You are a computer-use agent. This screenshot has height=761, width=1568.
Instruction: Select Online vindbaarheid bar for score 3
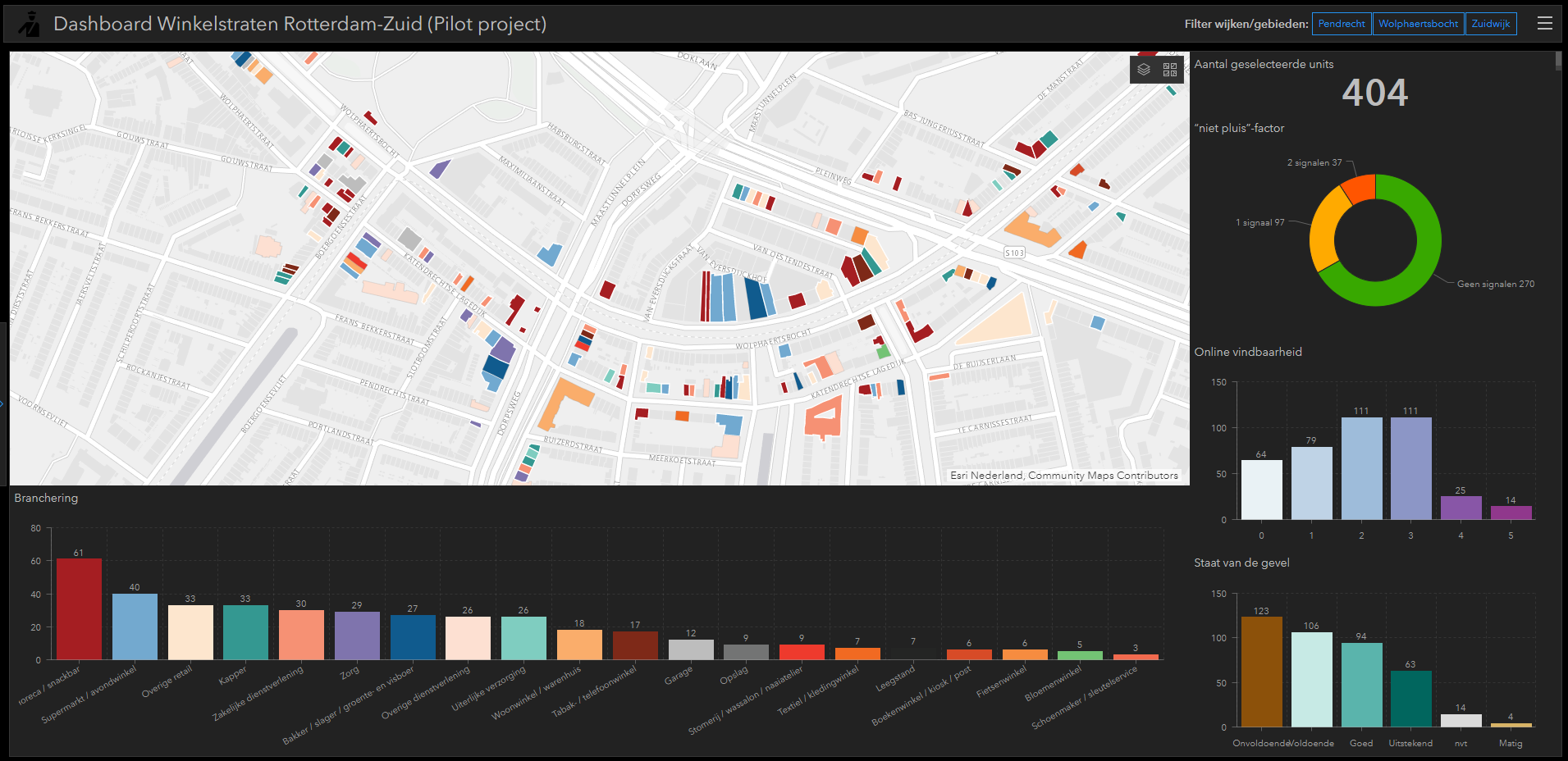[x=1410, y=468]
